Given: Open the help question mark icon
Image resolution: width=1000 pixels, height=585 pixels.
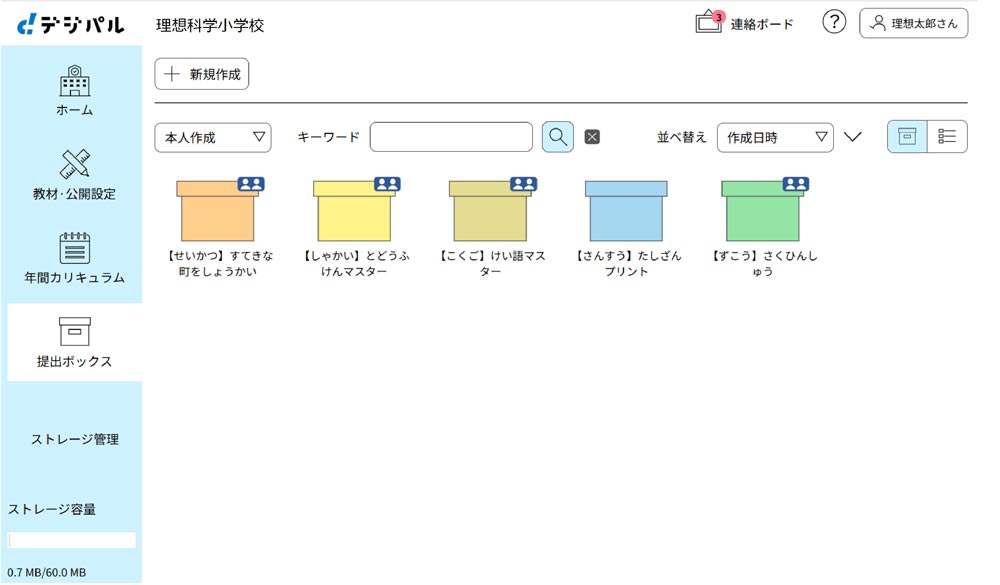Looking at the screenshot, I should coord(834,23).
